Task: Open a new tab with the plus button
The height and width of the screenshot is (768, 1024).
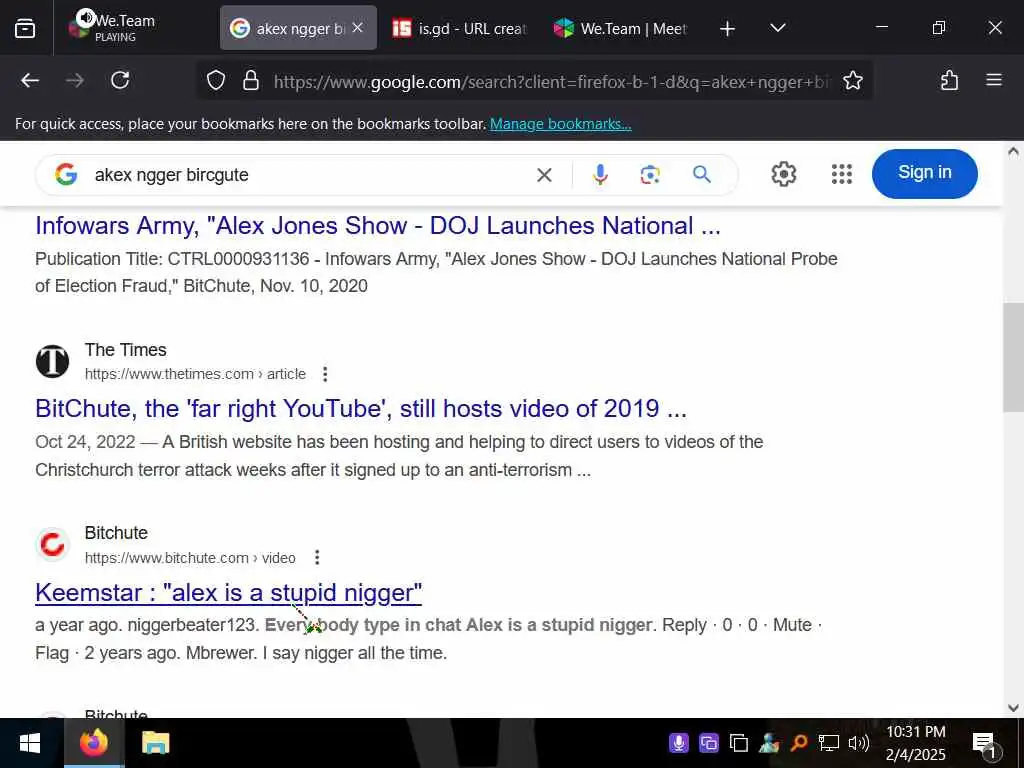Action: pos(727,28)
